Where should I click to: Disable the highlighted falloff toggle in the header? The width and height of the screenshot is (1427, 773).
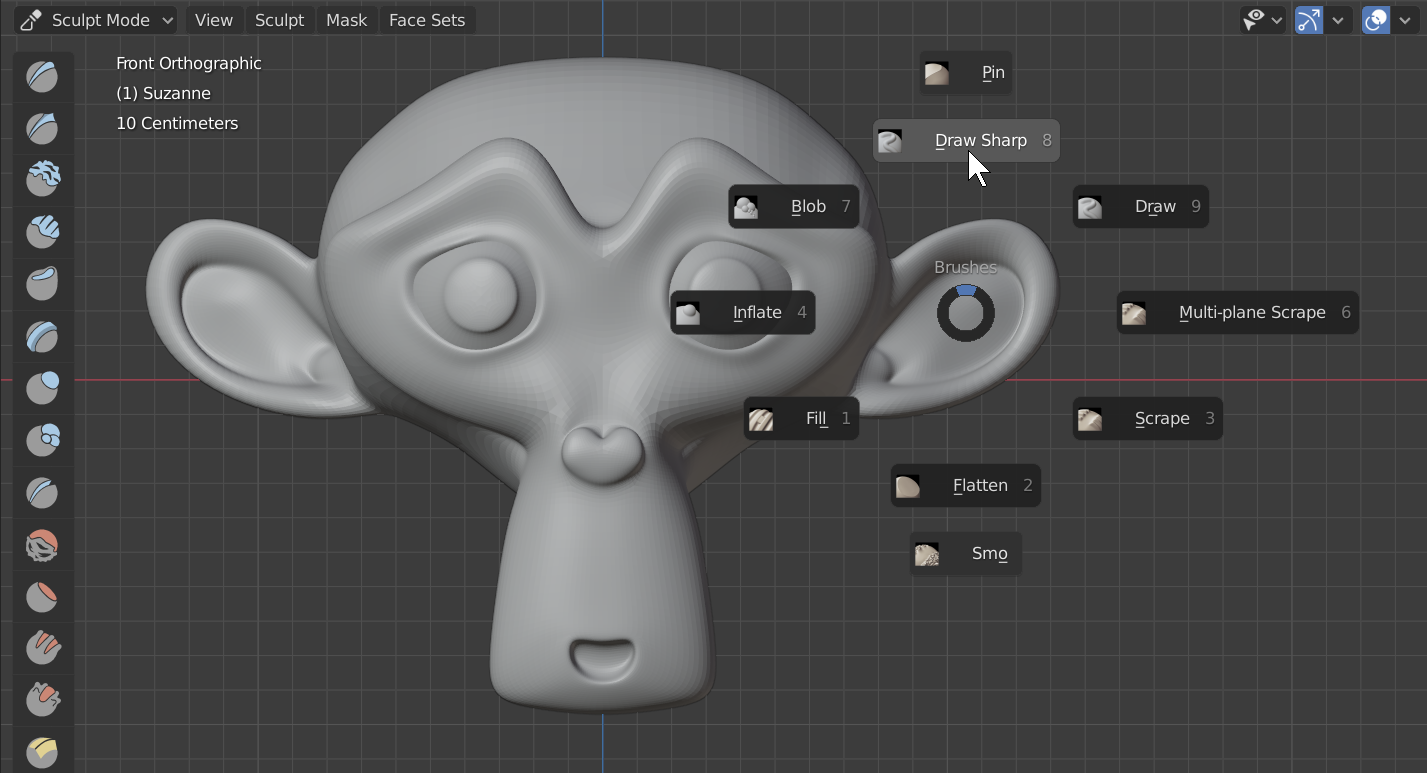(1308, 20)
